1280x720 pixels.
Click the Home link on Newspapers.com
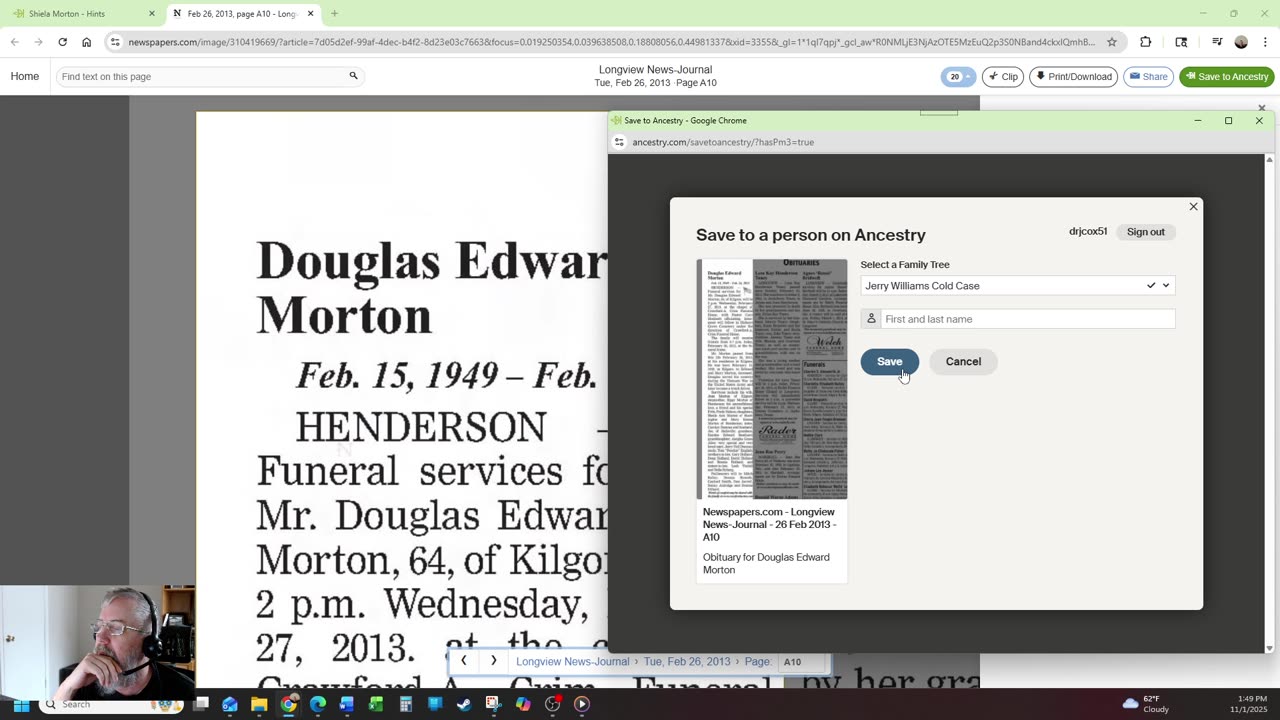25,76
